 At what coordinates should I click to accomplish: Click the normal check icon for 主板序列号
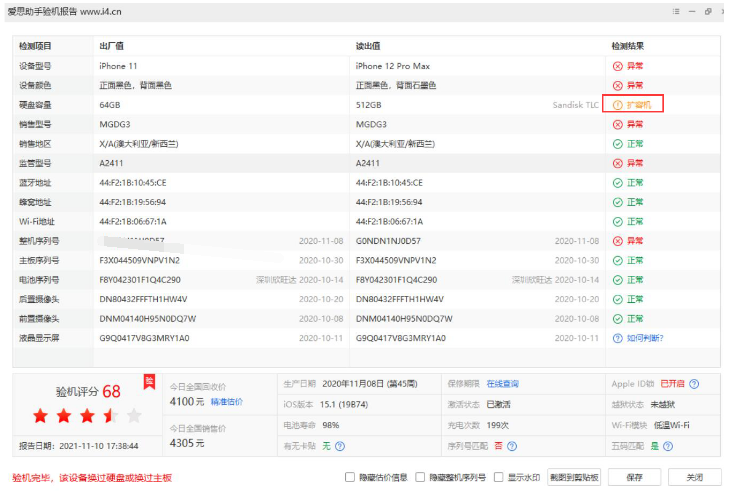[617, 260]
